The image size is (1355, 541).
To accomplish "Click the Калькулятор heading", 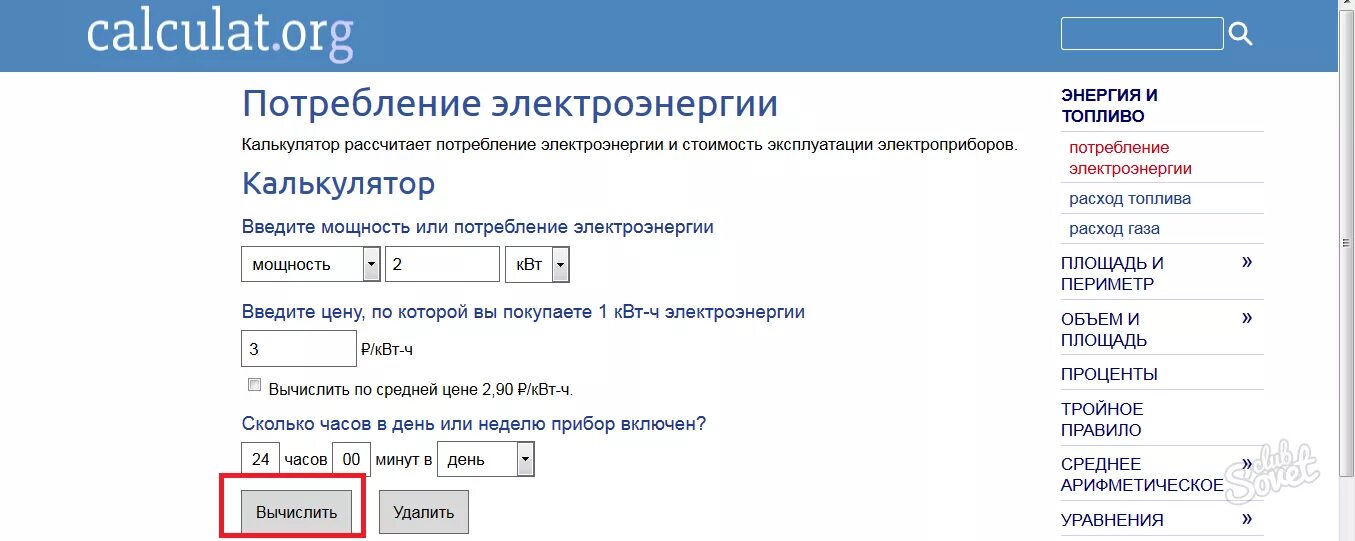I will pyautogui.click(x=338, y=184).
